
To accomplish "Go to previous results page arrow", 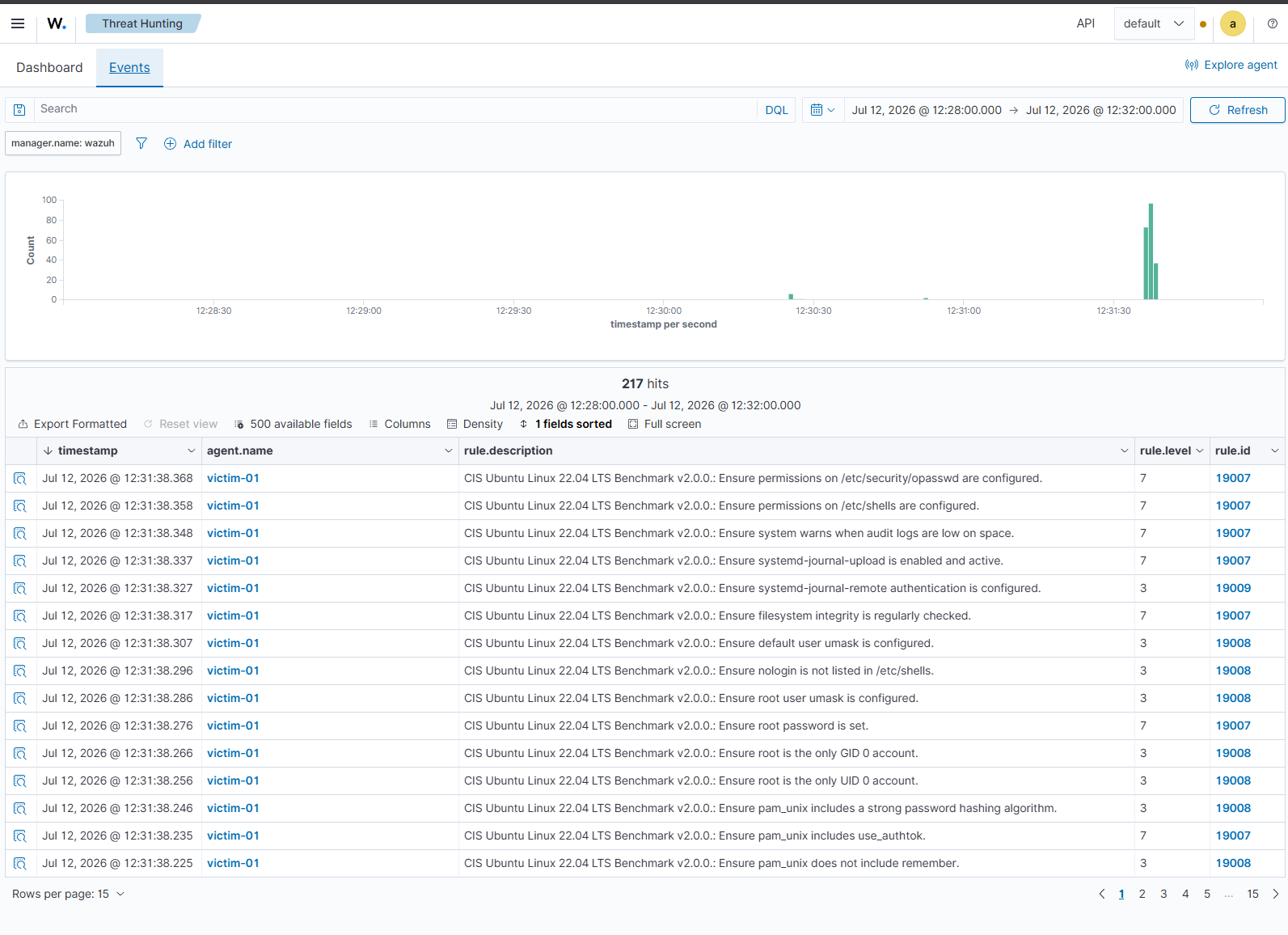I will (x=1102, y=894).
